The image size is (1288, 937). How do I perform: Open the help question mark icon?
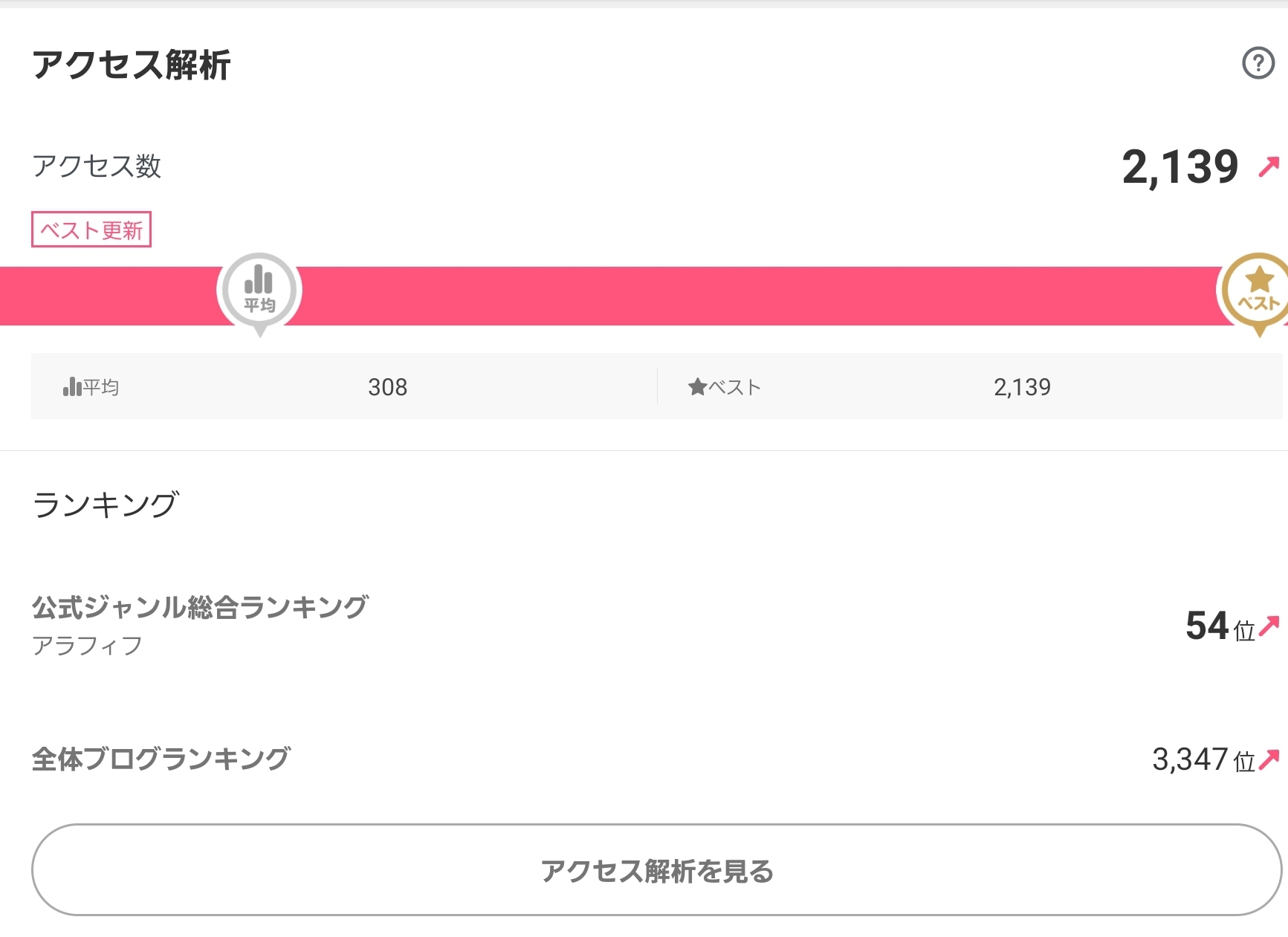click(1258, 63)
